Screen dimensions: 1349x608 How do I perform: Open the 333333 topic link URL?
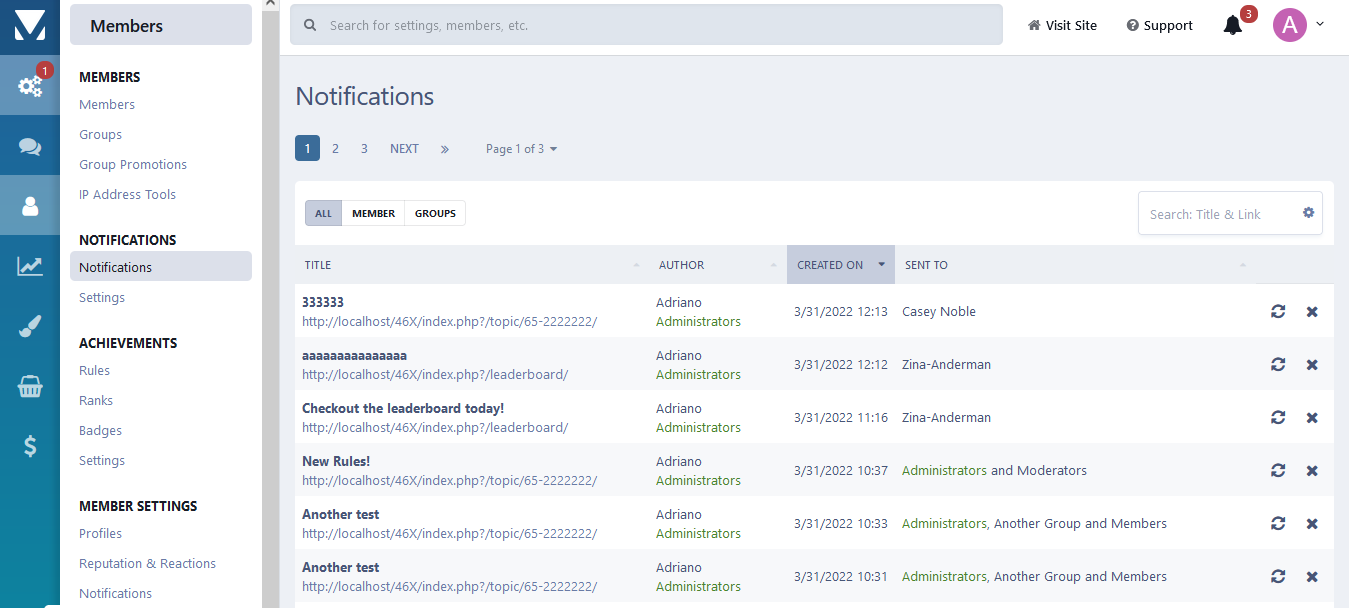click(449, 322)
